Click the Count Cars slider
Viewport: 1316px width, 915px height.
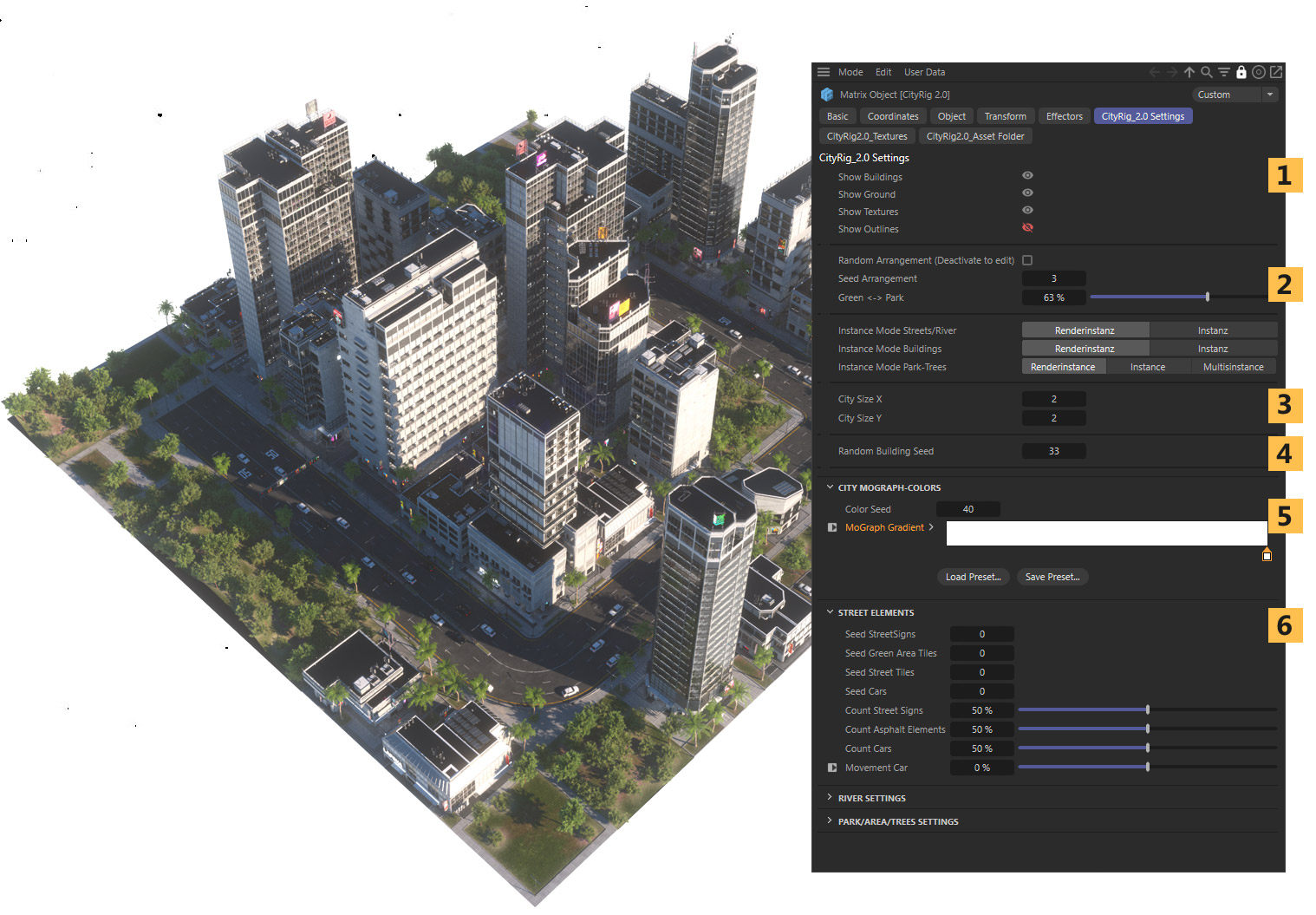click(1148, 748)
